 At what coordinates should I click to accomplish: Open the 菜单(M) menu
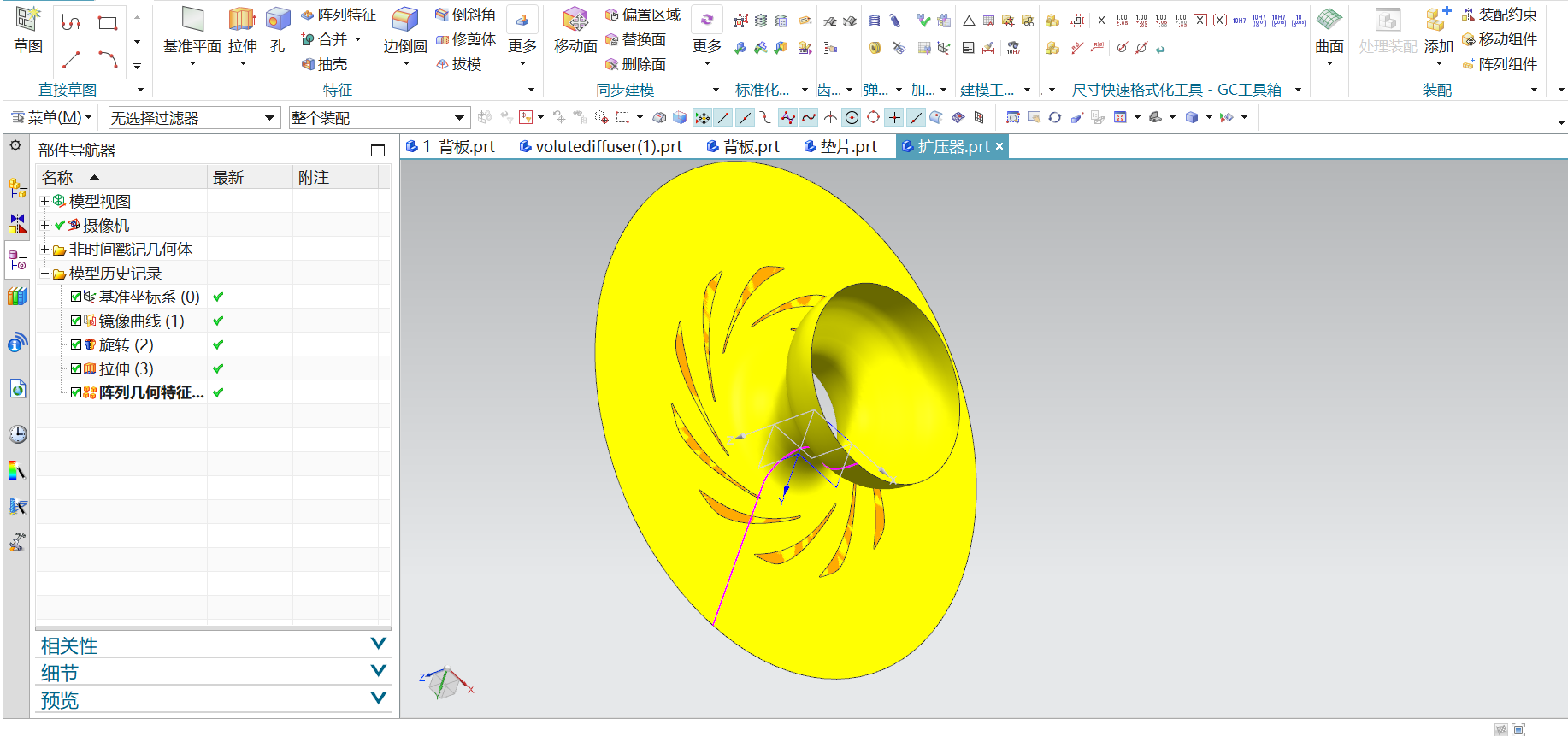point(50,117)
